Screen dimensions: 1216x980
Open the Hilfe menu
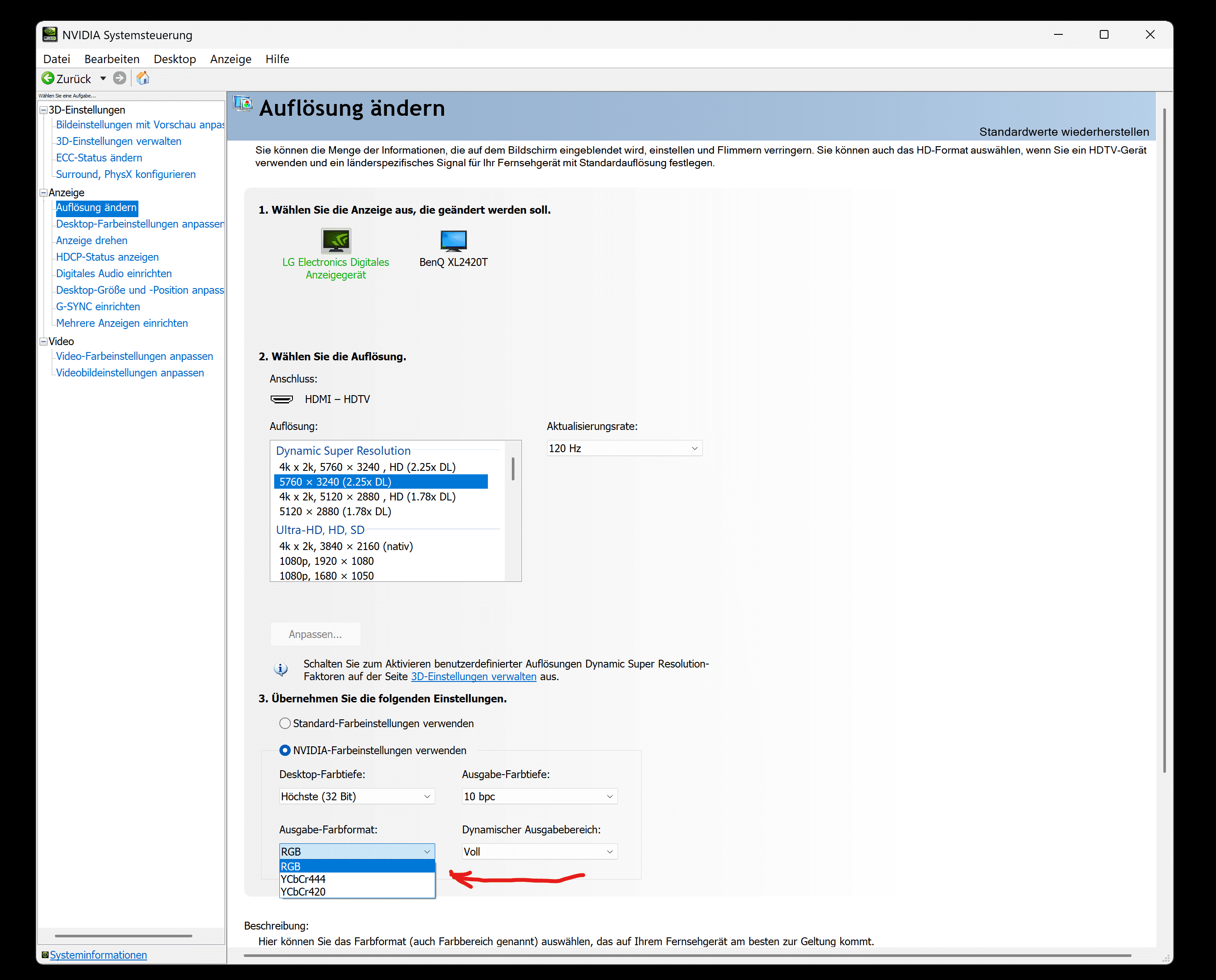click(x=277, y=59)
